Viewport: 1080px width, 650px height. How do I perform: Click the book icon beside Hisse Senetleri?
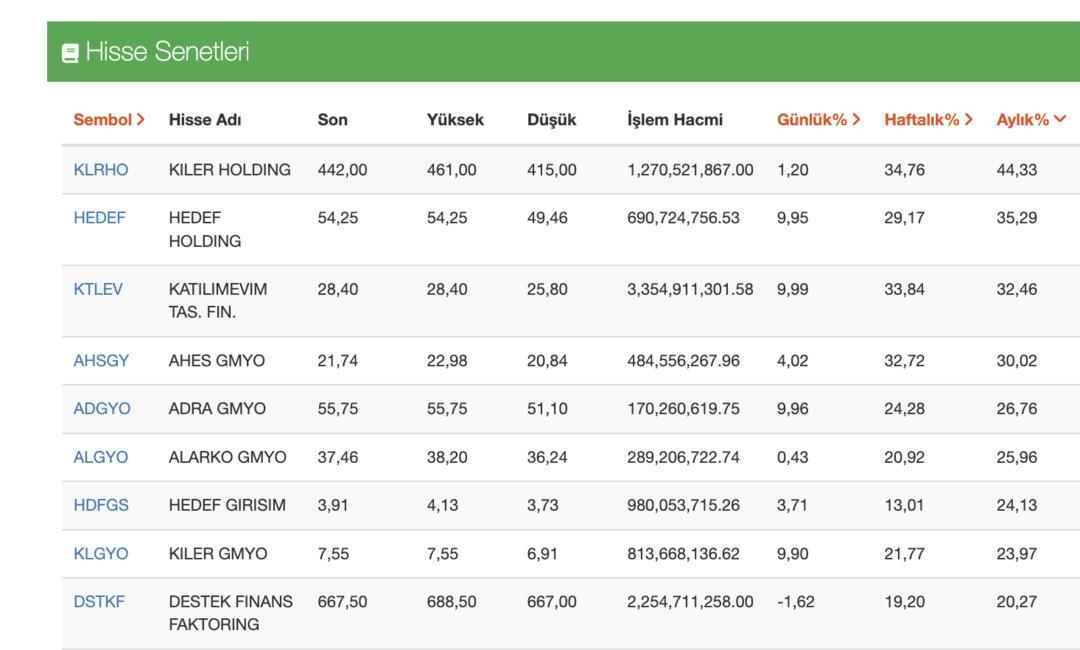(x=70, y=53)
